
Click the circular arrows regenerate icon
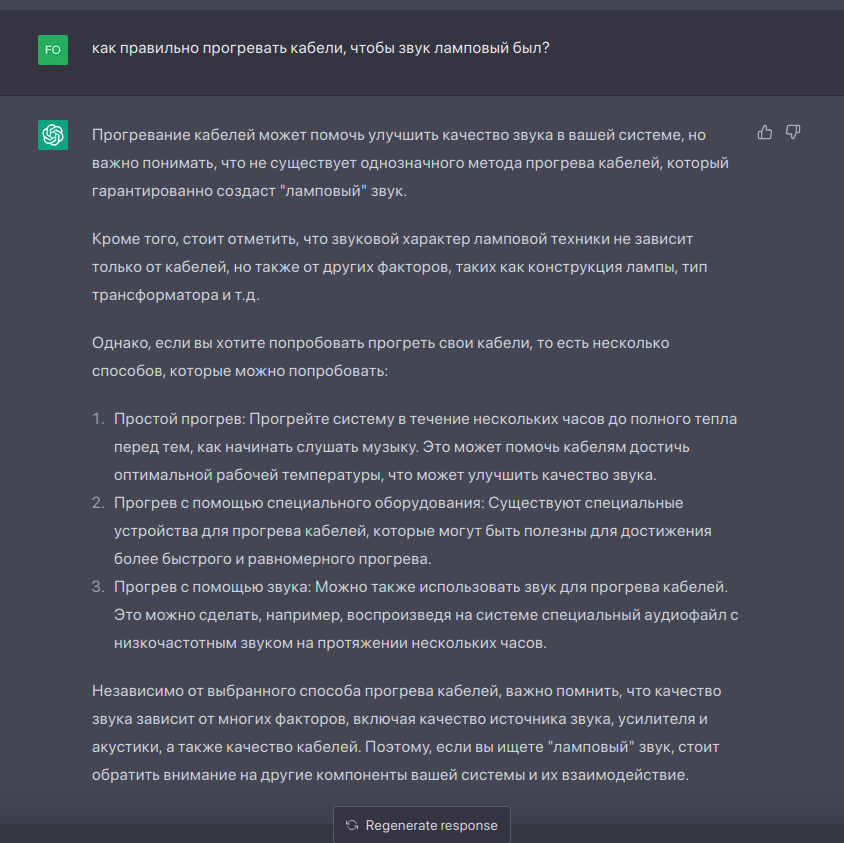(x=352, y=825)
